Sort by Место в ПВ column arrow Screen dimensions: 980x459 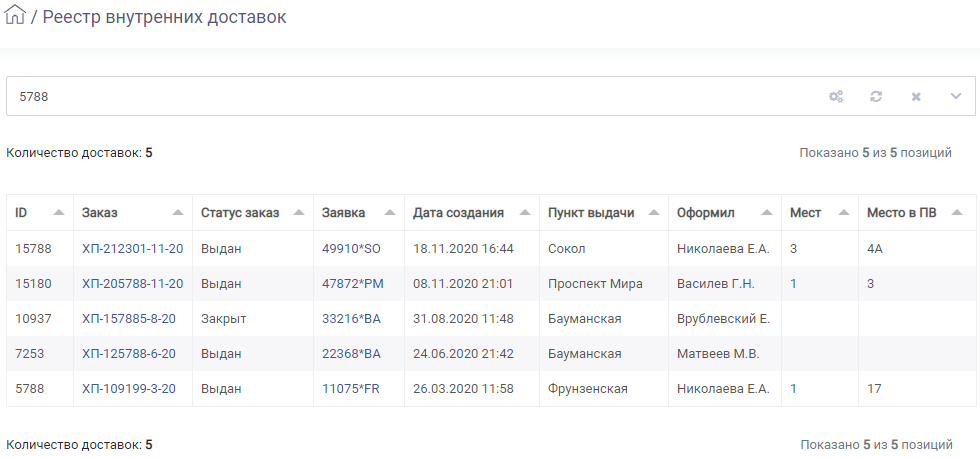956,213
